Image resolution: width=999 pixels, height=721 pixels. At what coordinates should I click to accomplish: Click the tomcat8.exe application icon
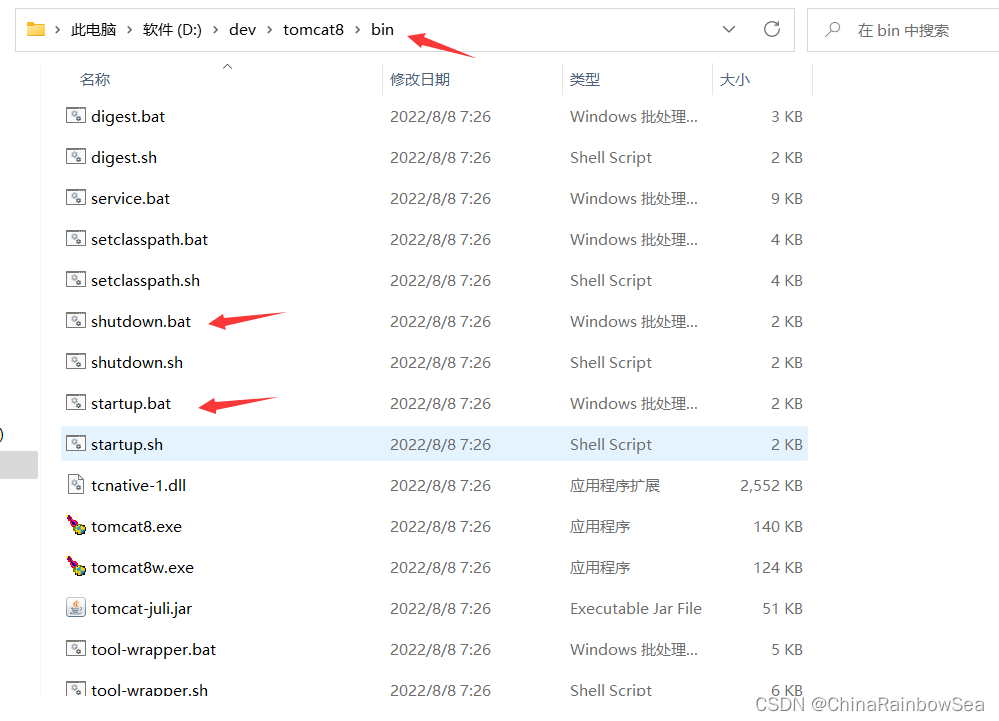tap(76, 525)
